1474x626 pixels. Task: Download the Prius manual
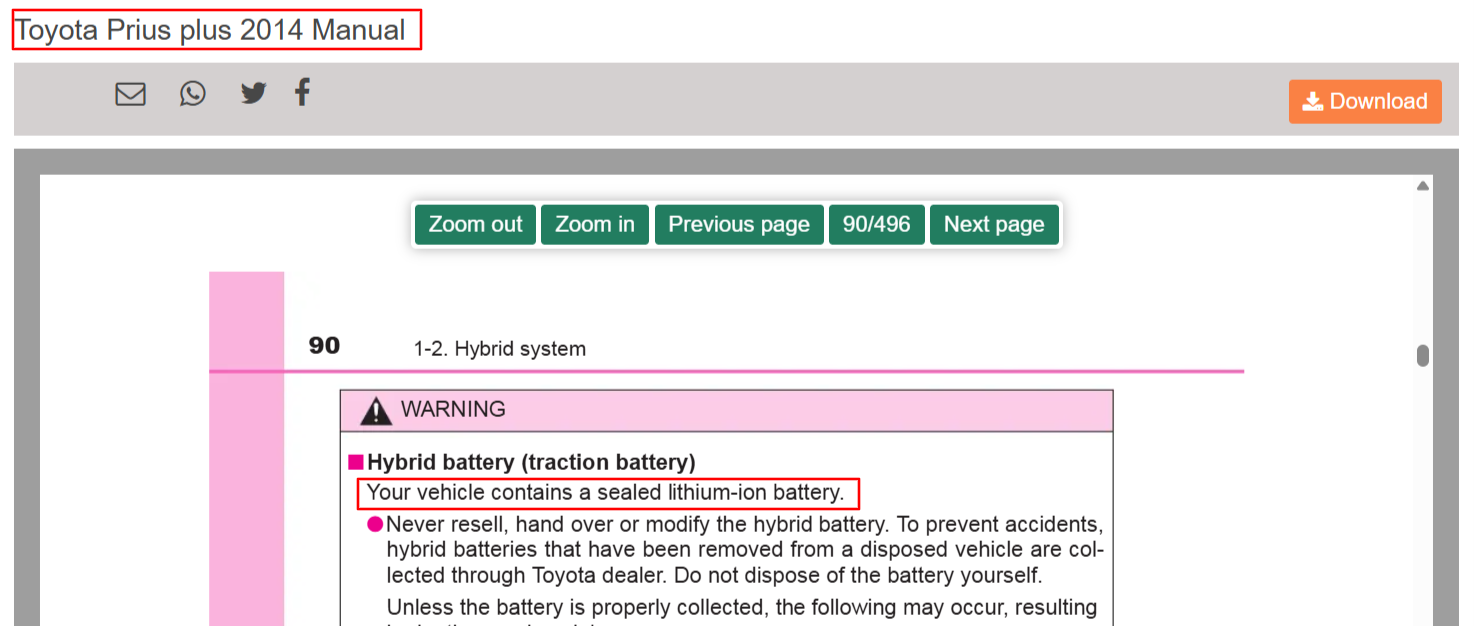(x=1365, y=101)
